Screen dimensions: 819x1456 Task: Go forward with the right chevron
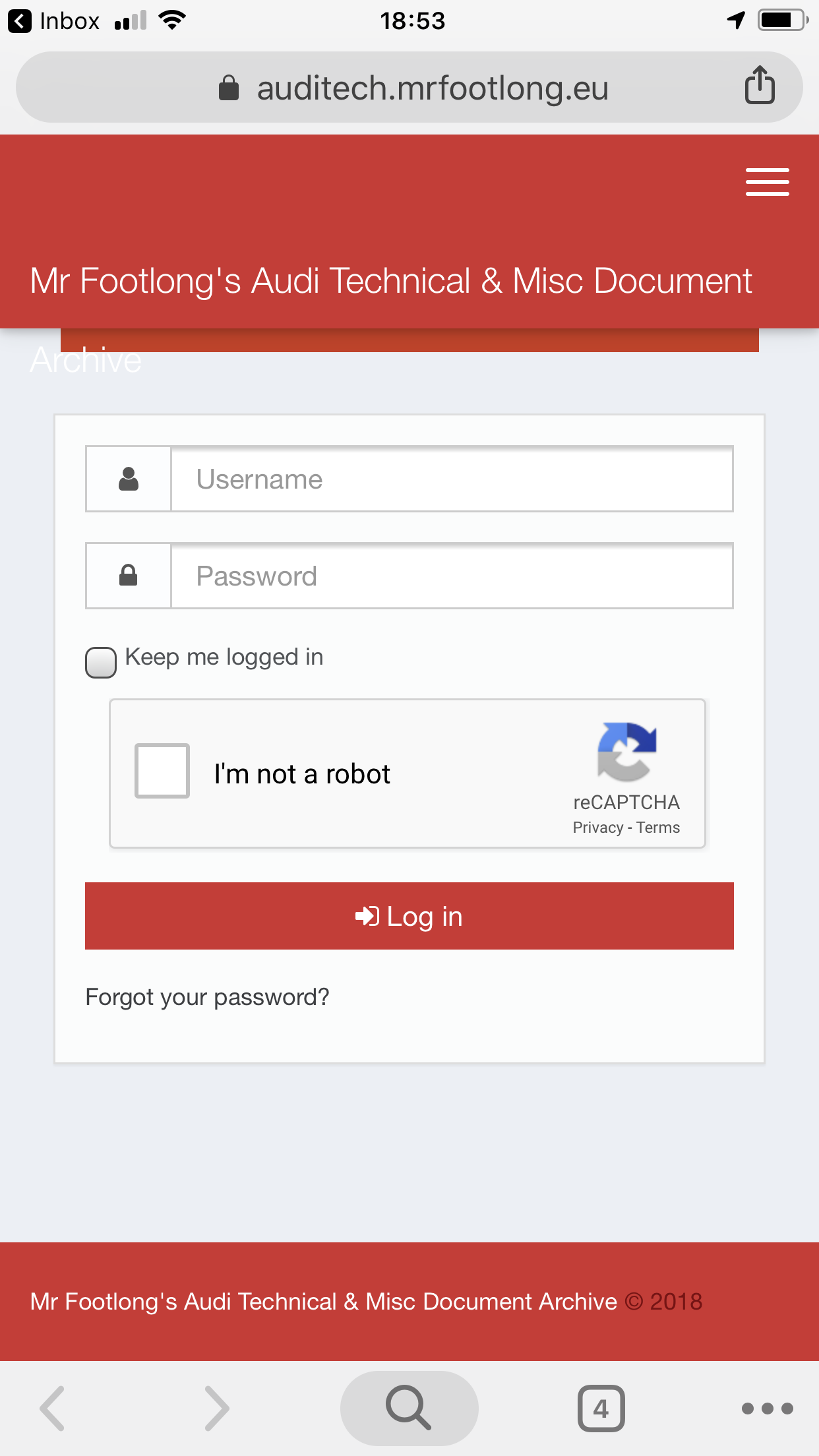pyautogui.click(x=216, y=1408)
